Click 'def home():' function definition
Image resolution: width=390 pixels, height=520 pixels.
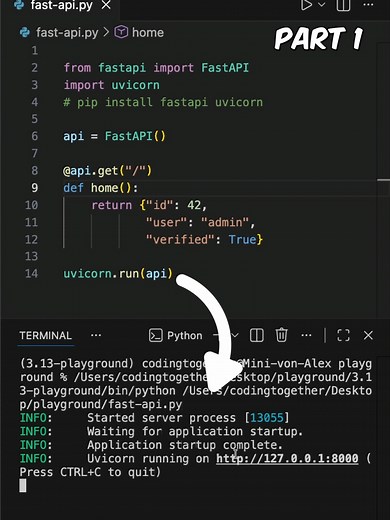point(100,188)
